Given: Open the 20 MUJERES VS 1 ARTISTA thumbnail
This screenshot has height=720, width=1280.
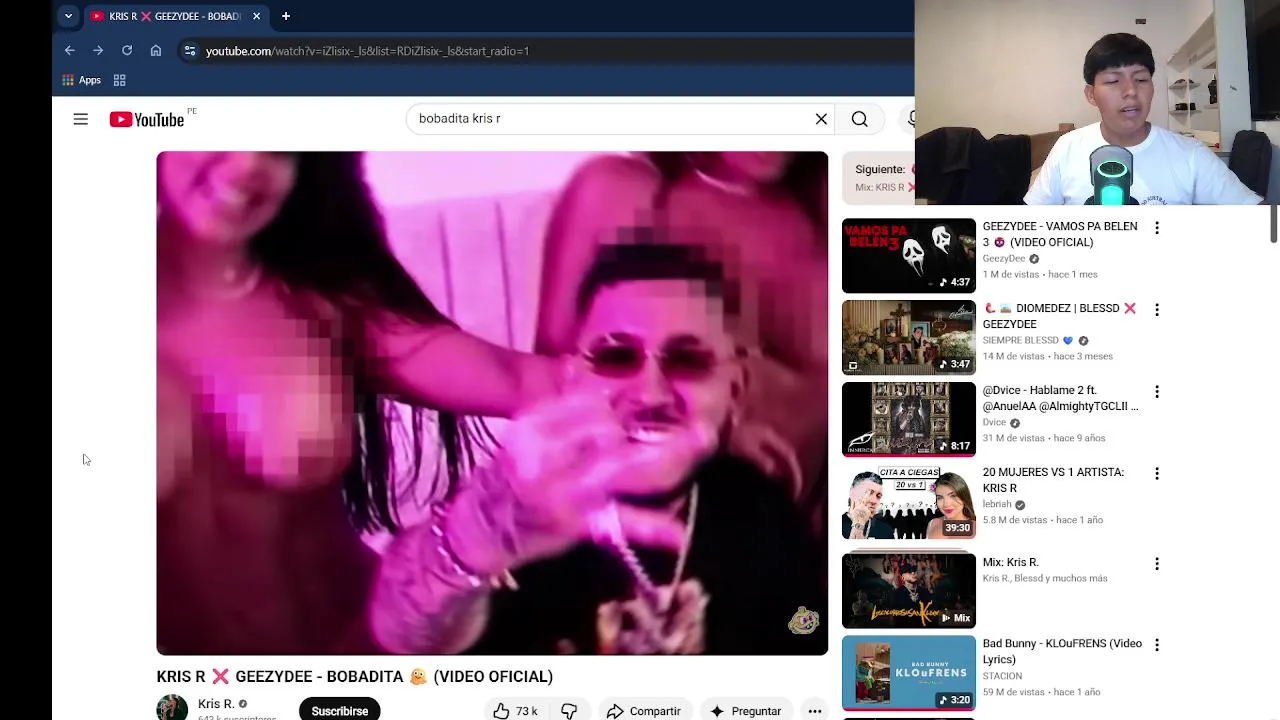Looking at the screenshot, I should [x=909, y=501].
